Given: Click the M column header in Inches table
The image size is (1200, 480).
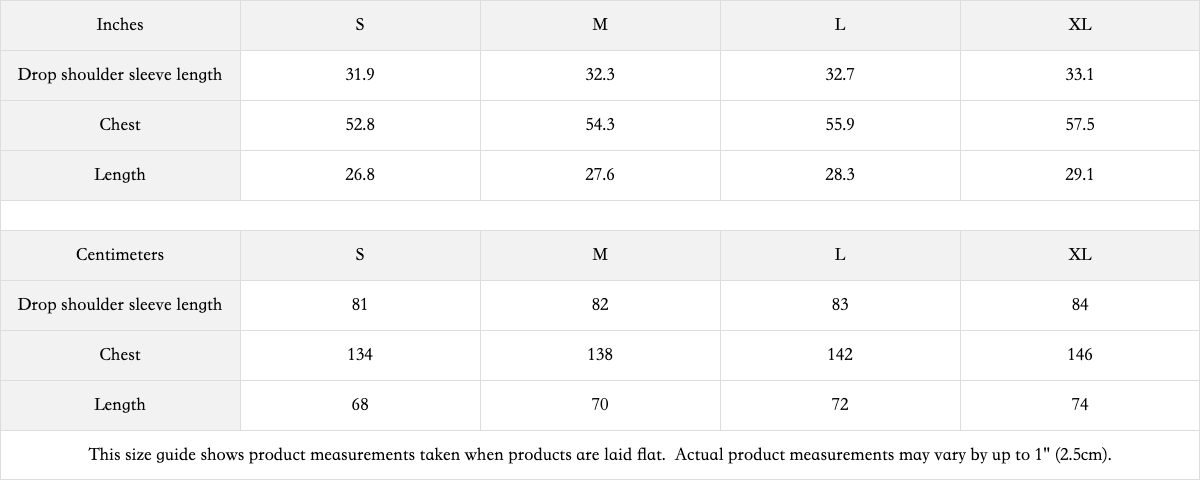Looking at the screenshot, I should (x=600, y=25).
